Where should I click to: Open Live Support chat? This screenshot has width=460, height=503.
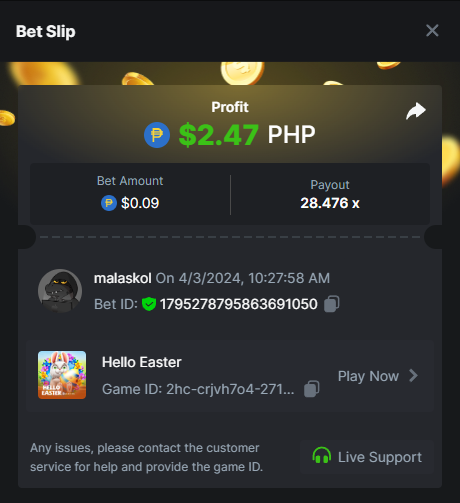point(367,457)
